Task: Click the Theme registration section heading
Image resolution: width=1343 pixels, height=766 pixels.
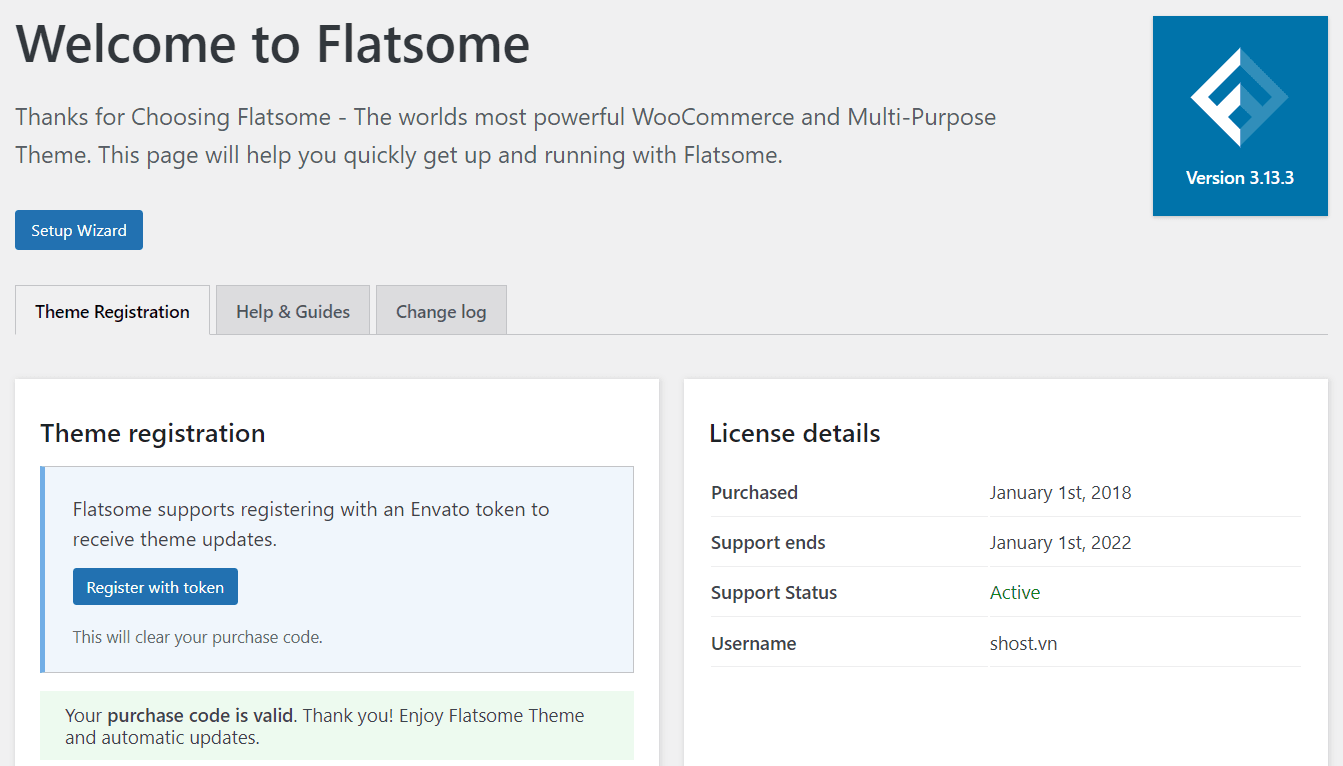Action: point(152,433)
